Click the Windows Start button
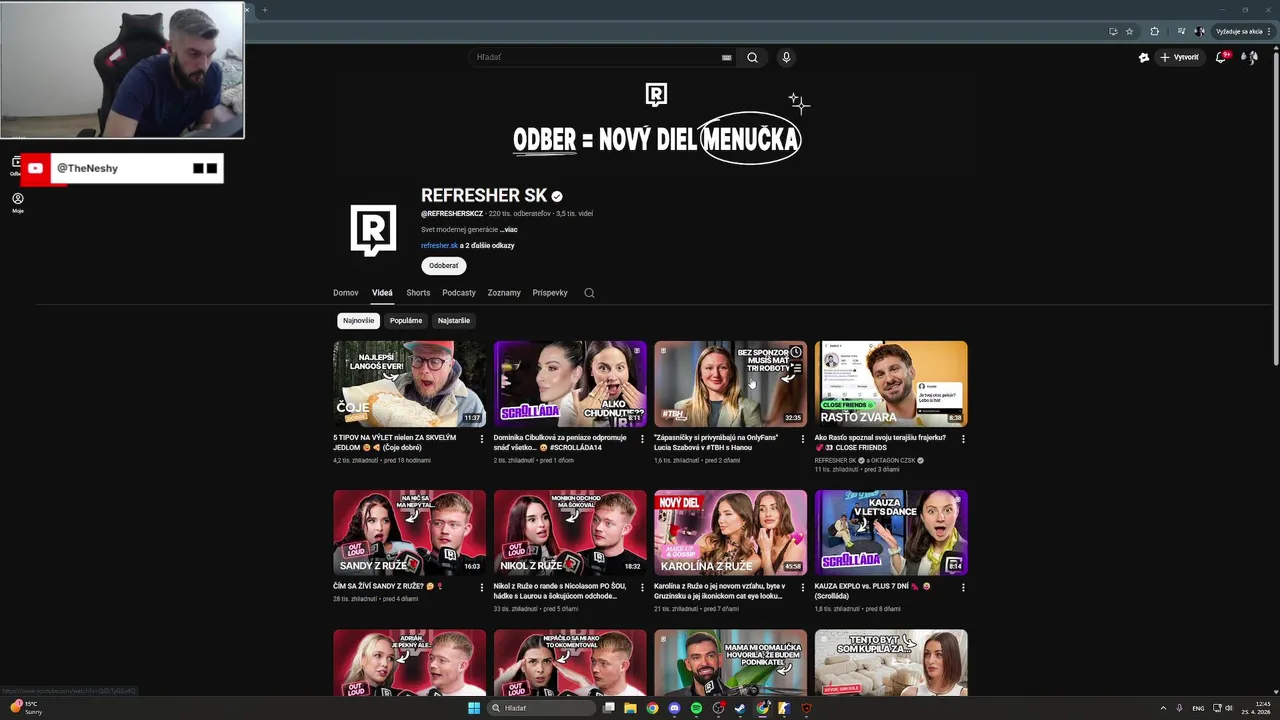The width and height of the screenshot is (1280, 720). [474, 708]
